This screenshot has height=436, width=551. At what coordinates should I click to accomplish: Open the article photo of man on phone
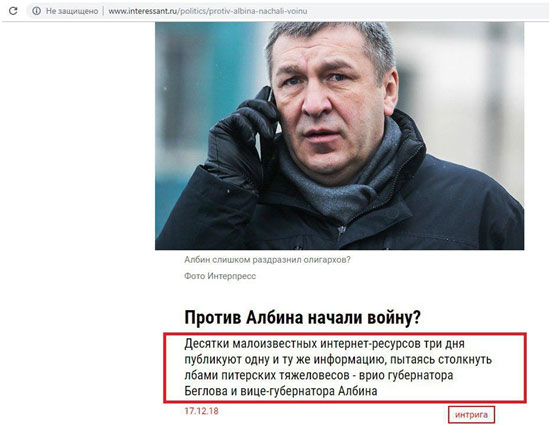point(339,136)
